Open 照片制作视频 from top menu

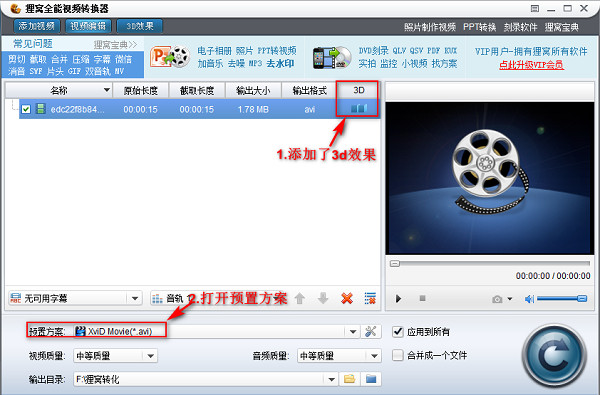pyautogui.click(x=430, y=27)
